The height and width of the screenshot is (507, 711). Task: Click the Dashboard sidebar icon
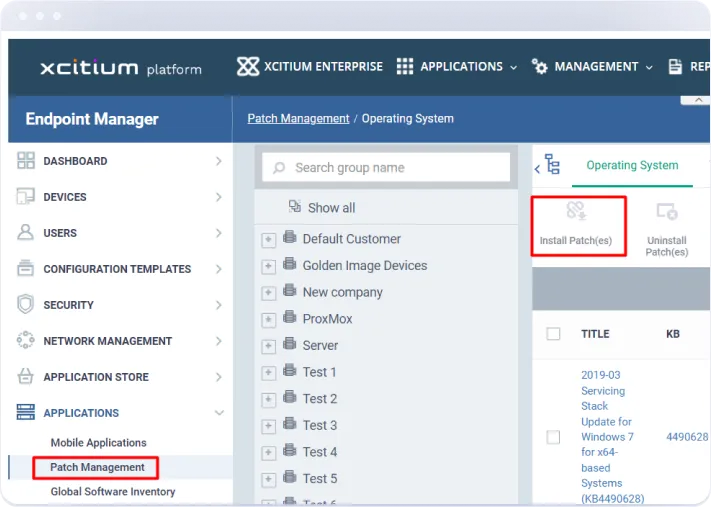tap(26, 161)
